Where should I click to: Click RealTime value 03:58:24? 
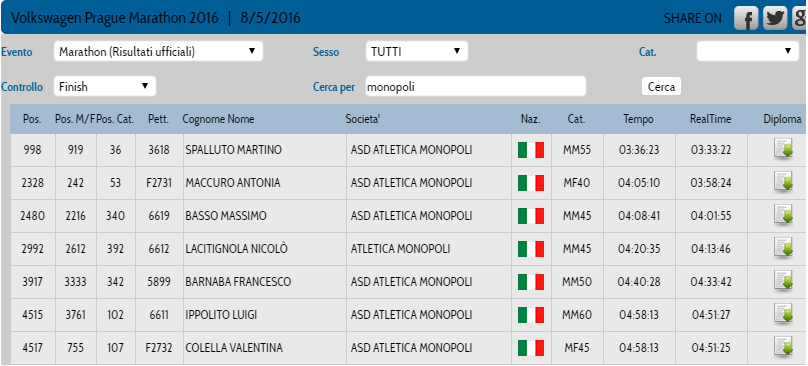(711, 183)
